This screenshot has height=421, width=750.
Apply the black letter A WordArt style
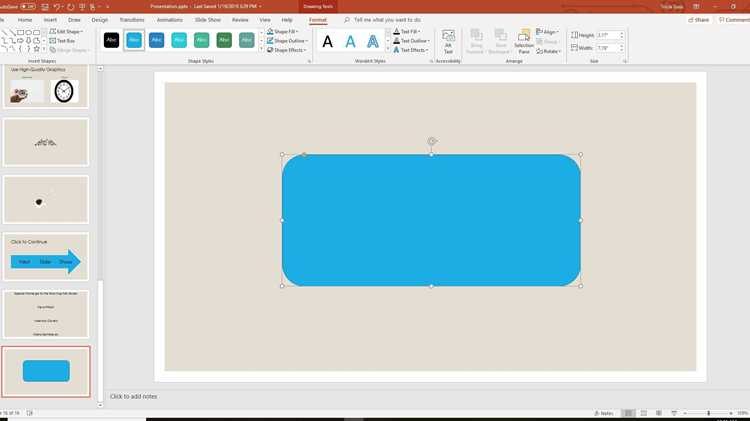[328, 42]
